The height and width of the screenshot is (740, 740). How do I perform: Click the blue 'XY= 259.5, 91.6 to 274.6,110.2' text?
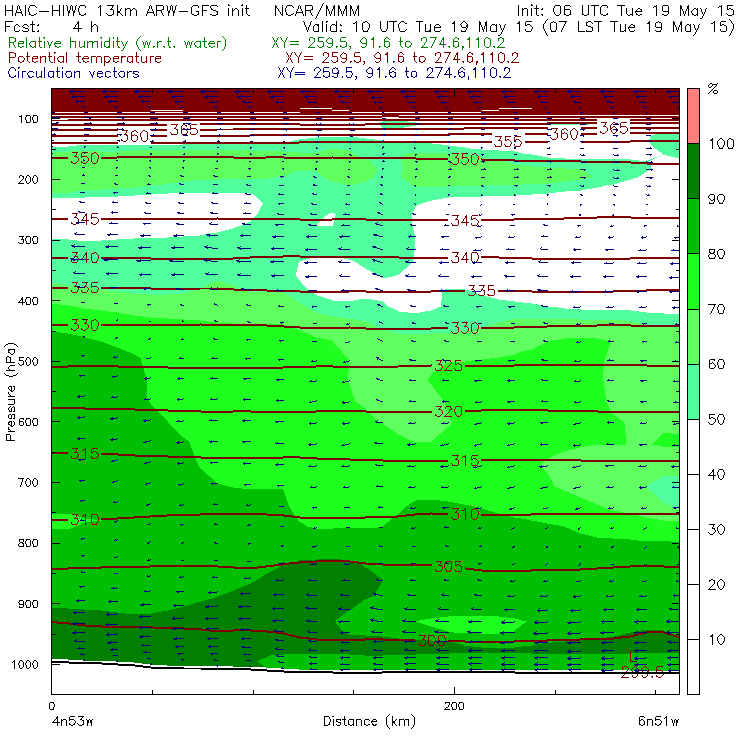(x=394, y=73)
